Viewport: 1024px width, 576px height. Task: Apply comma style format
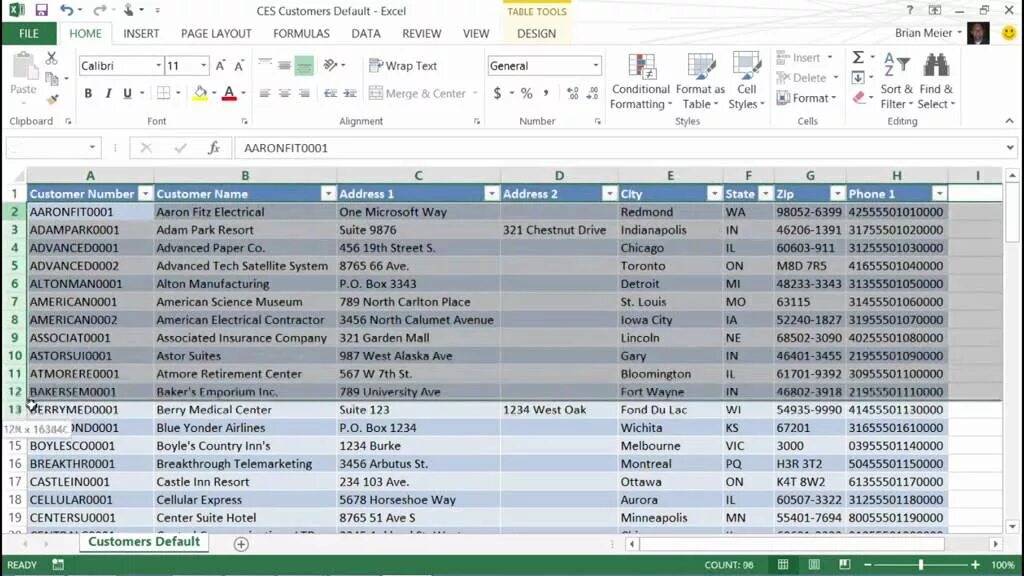pos(546,93)
